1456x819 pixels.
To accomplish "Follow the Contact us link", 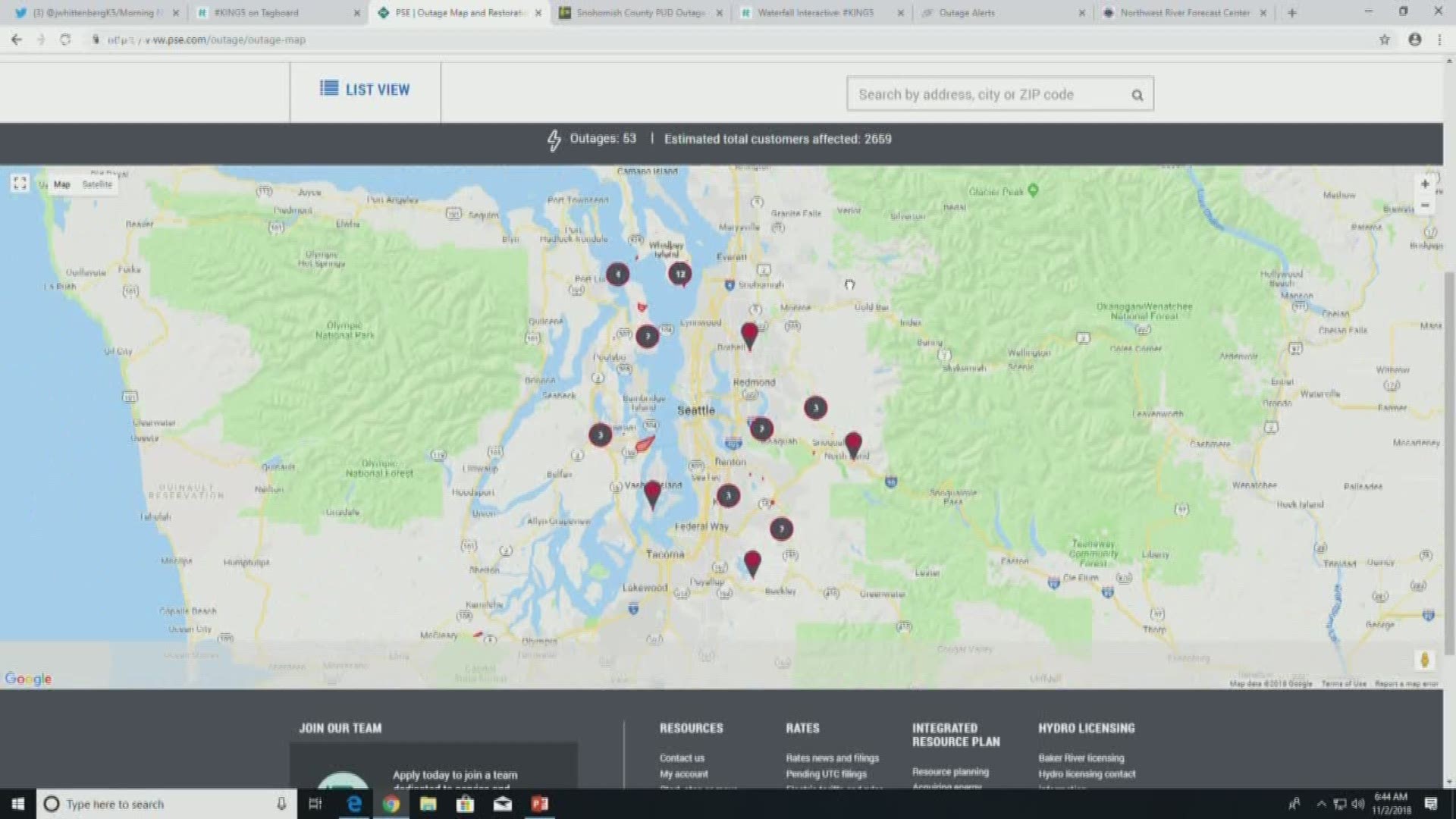I will (x=682, y=758).
